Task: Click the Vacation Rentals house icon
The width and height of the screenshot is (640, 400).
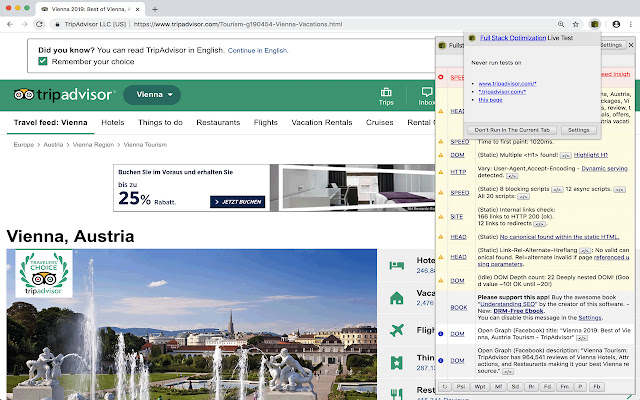Action: (x=396, y=298)
